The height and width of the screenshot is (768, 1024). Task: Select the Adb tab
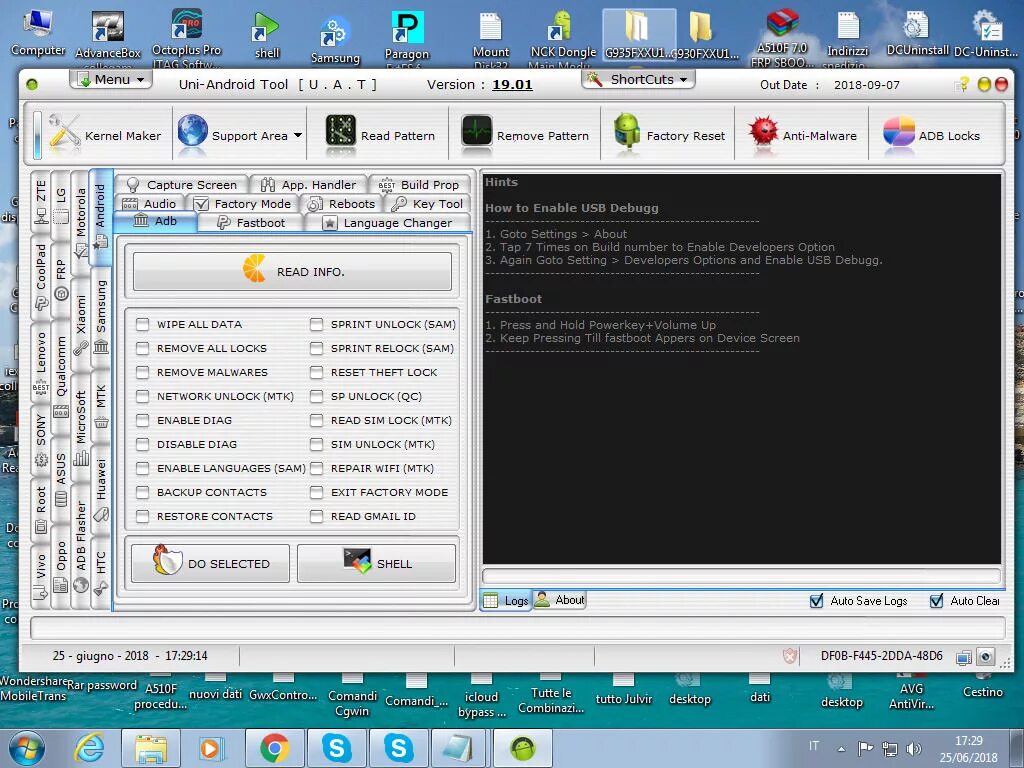155,221
